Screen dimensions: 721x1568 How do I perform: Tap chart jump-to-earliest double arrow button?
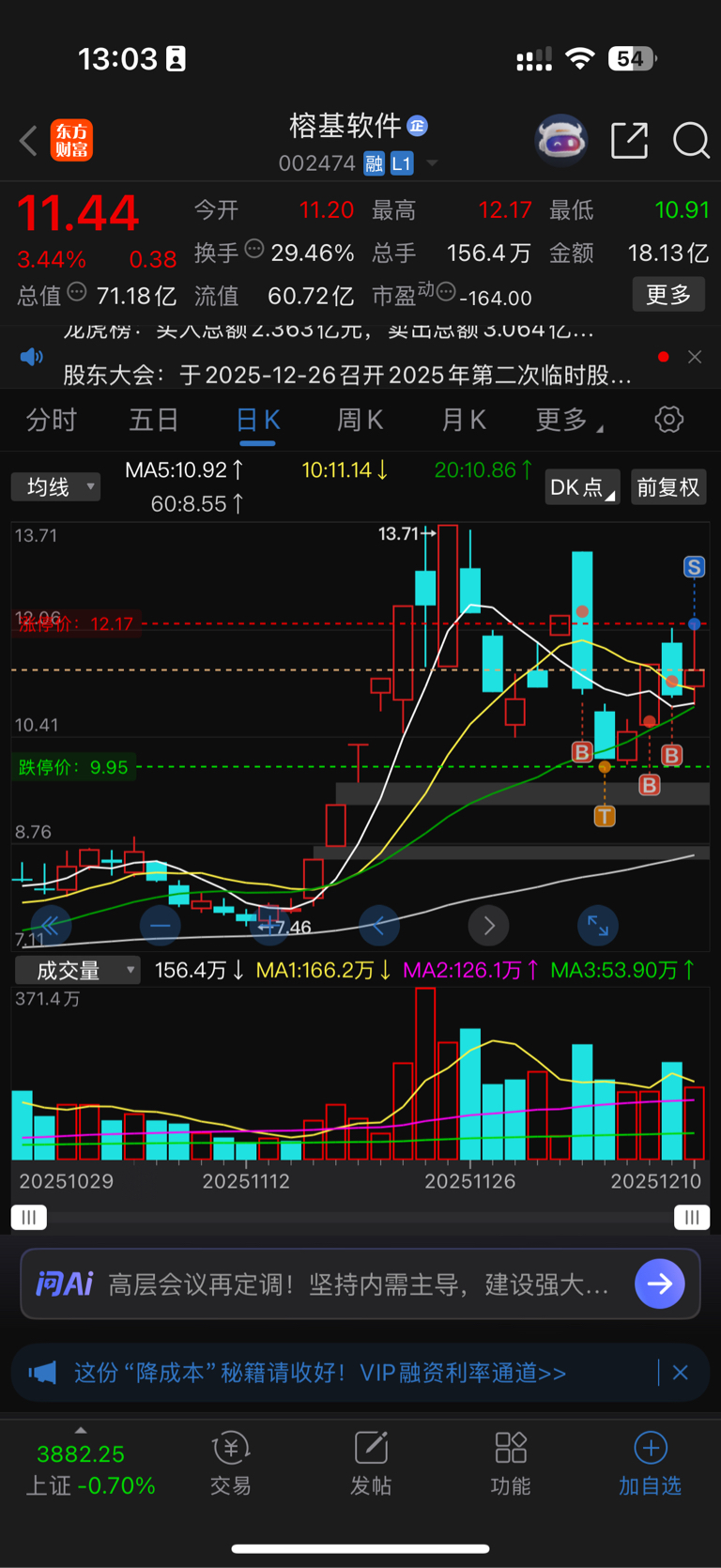(51, 927)
